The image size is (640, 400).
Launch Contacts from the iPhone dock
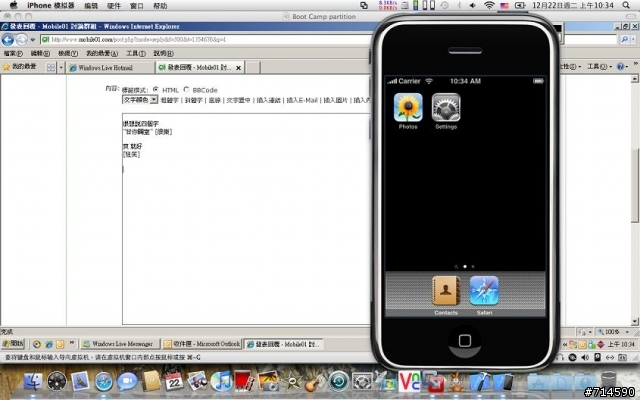point(446,291)
